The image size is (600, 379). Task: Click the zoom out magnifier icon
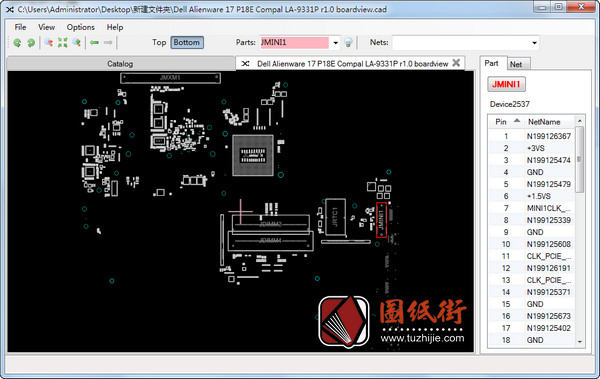49,42
